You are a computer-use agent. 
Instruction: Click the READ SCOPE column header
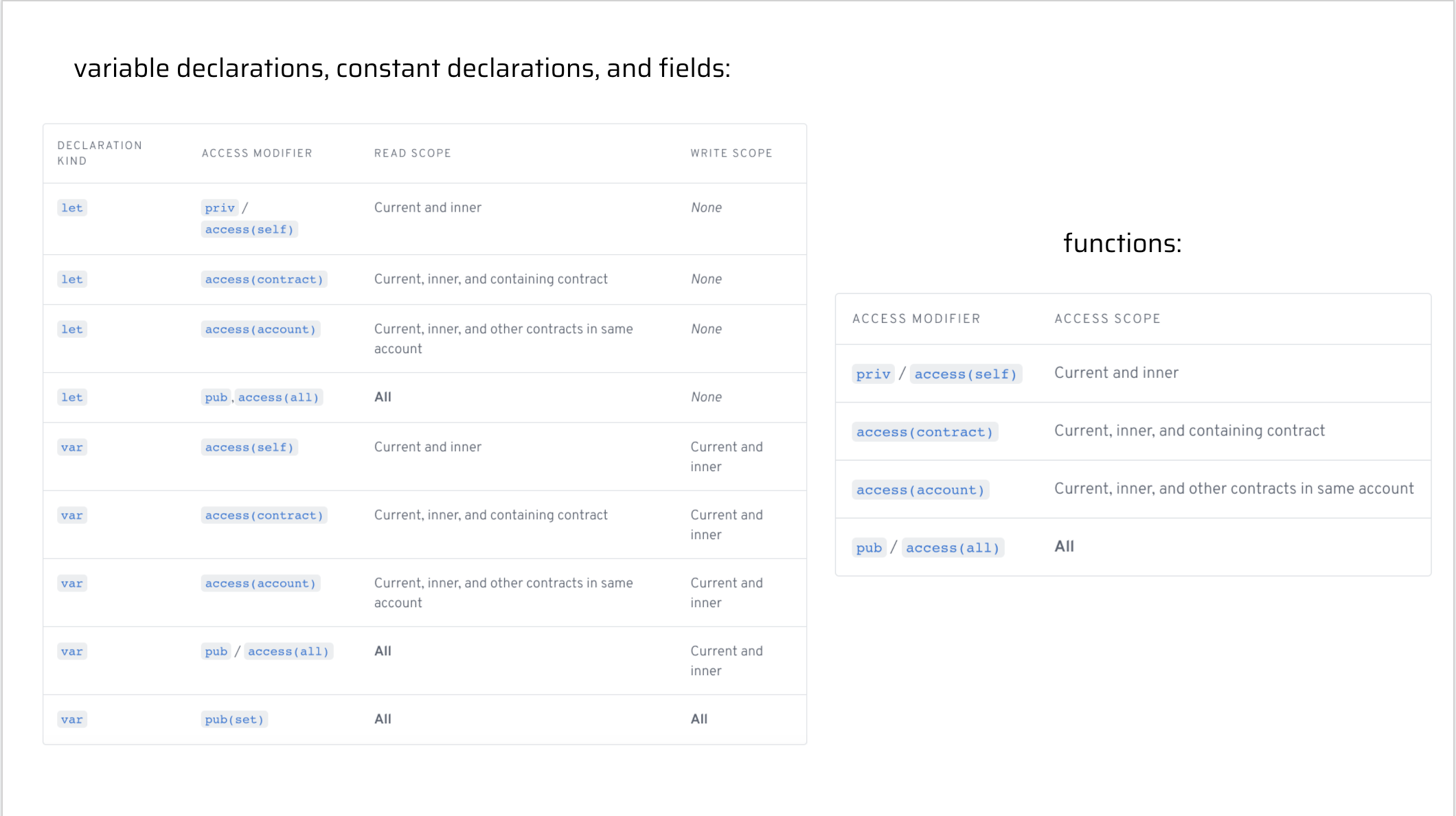[412, 153]
